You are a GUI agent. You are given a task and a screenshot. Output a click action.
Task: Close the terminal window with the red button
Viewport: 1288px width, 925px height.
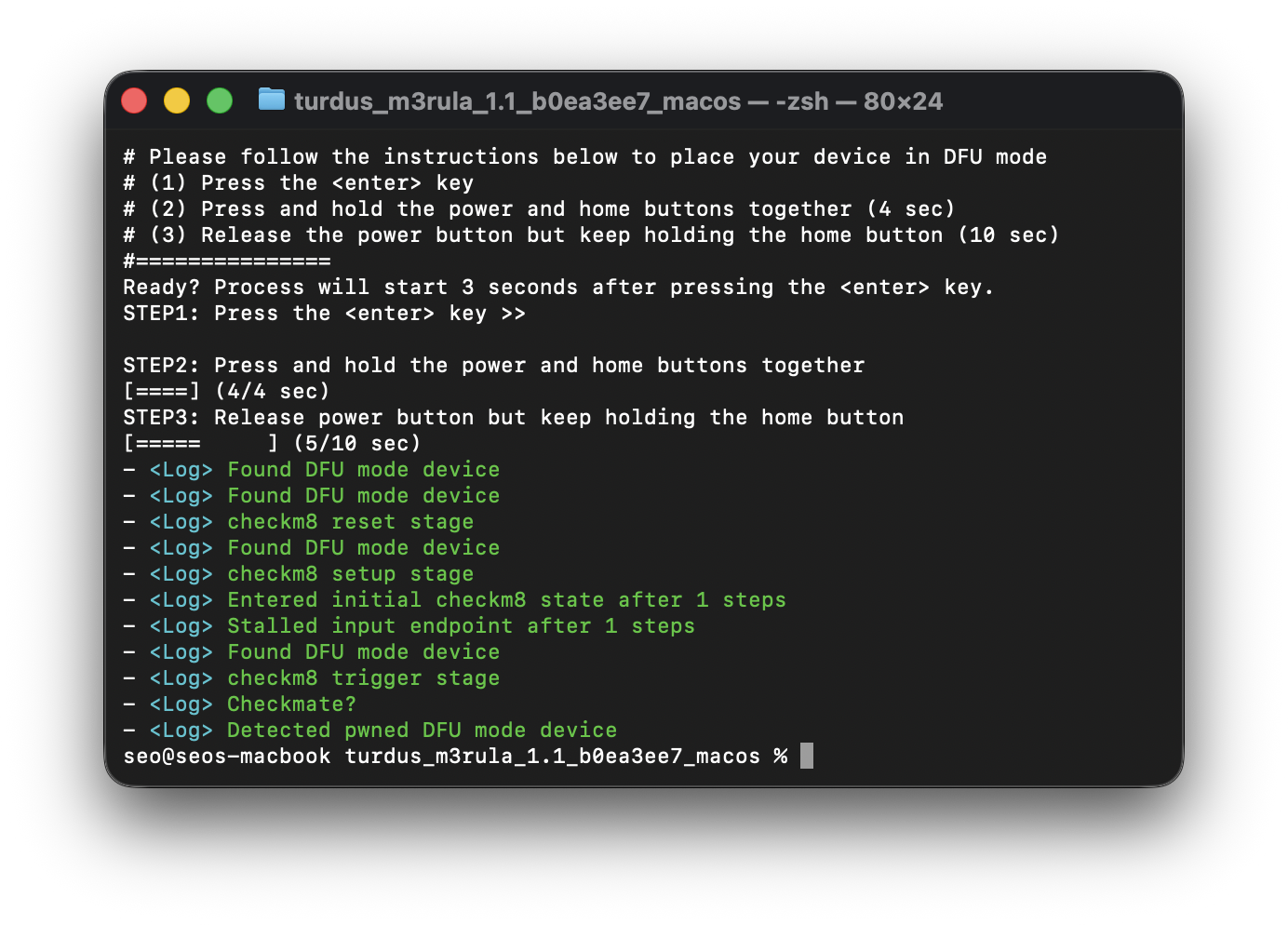pyautogui.click(x=134, y=101)
